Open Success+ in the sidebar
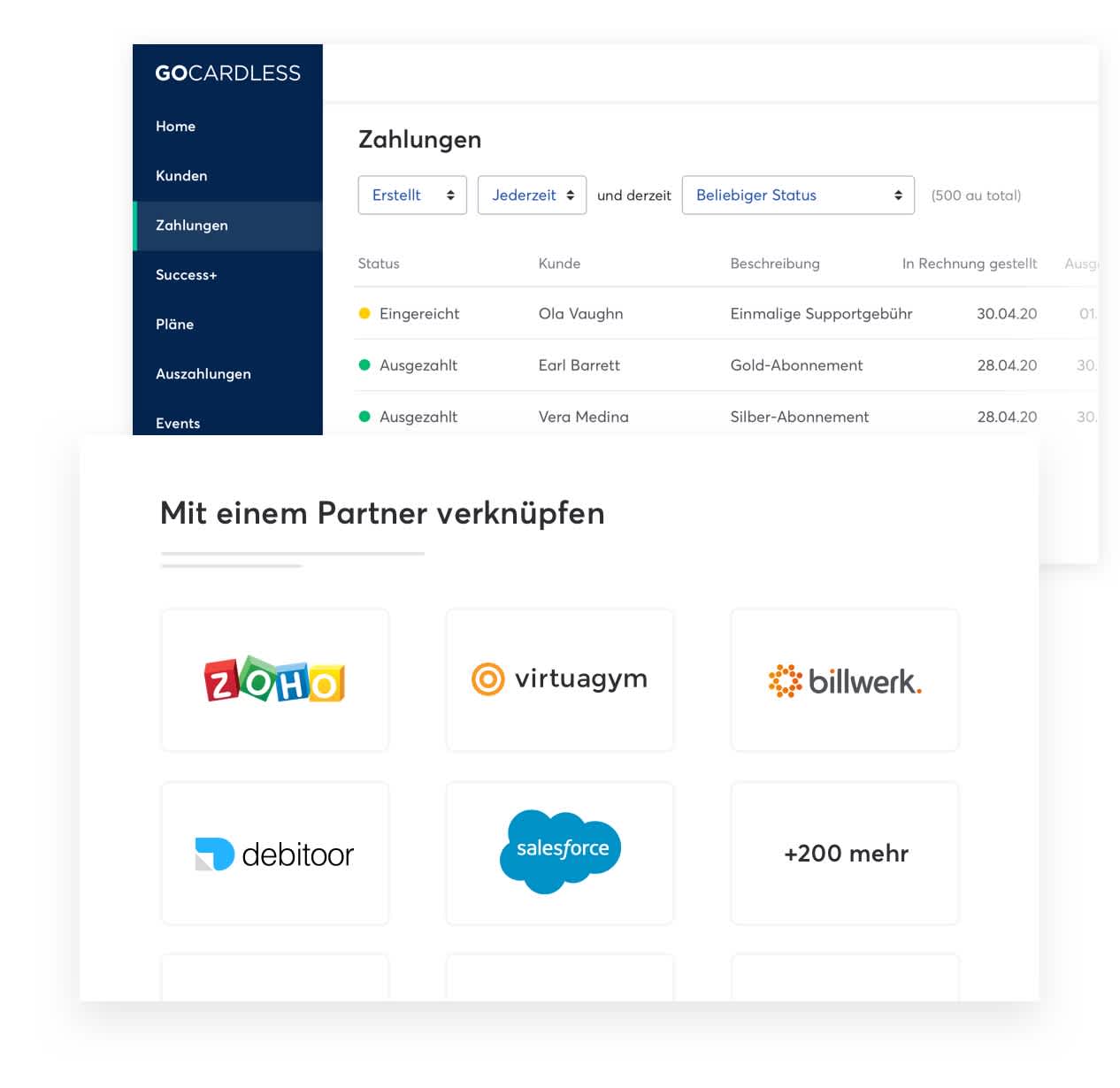 coord(186,275)
